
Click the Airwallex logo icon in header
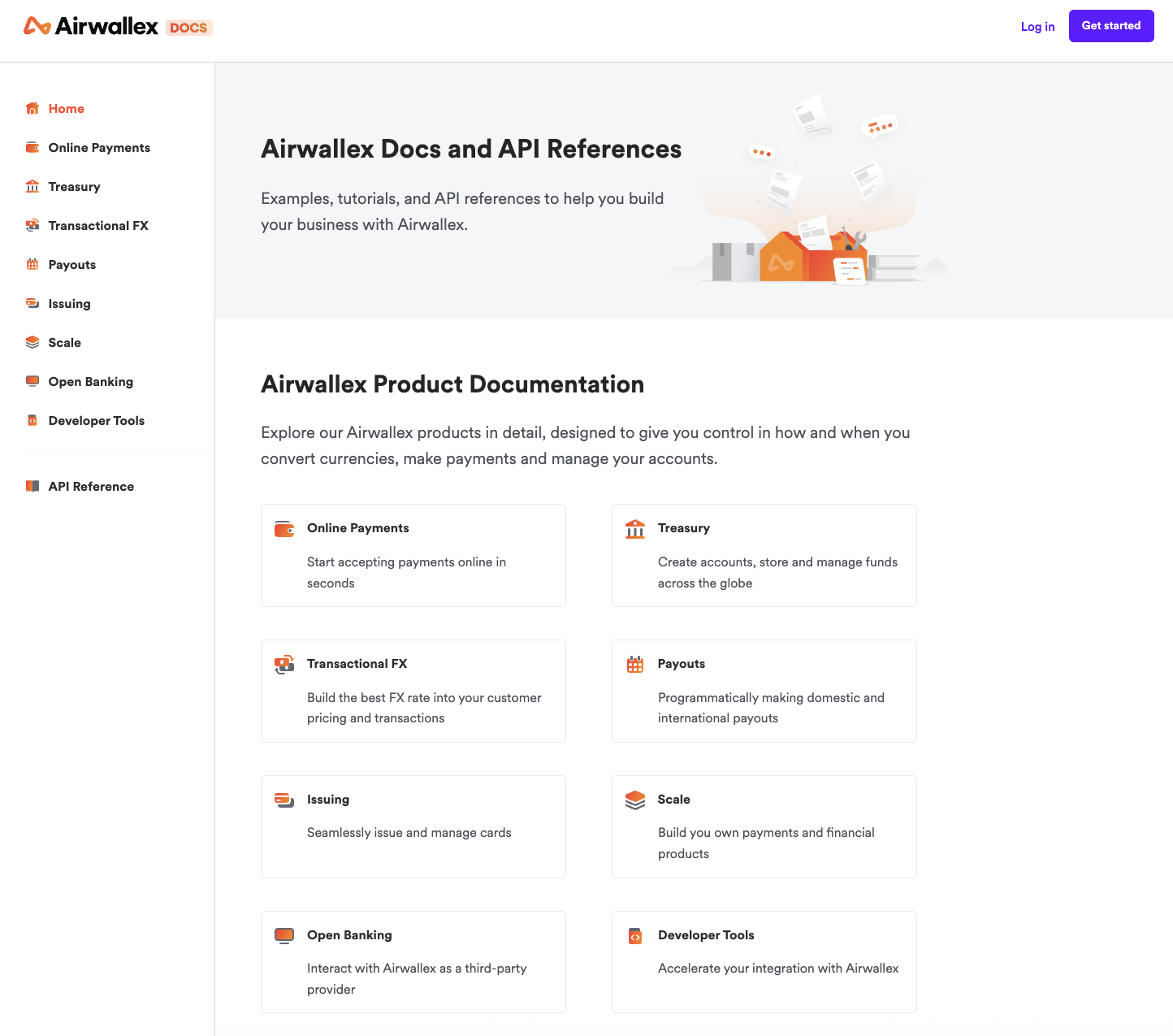pyautogui.click(x=37, y=26)
